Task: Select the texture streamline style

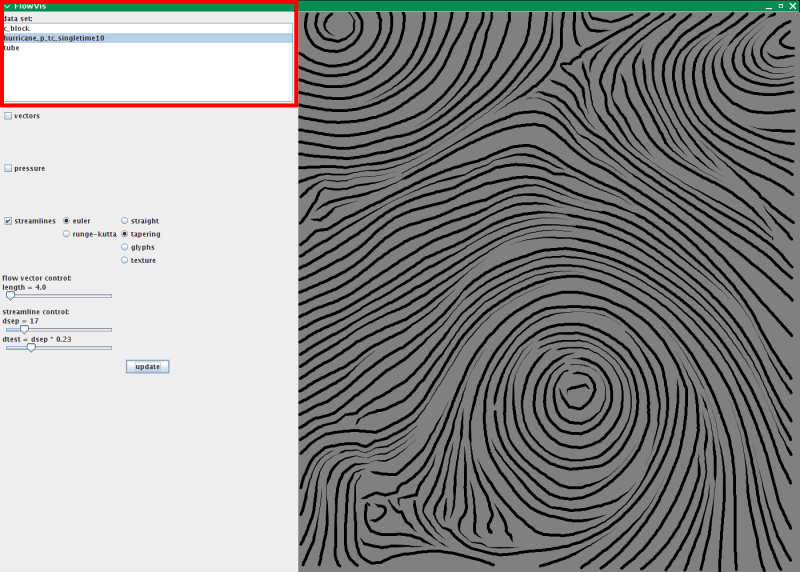Action: [x=125, y=260]
